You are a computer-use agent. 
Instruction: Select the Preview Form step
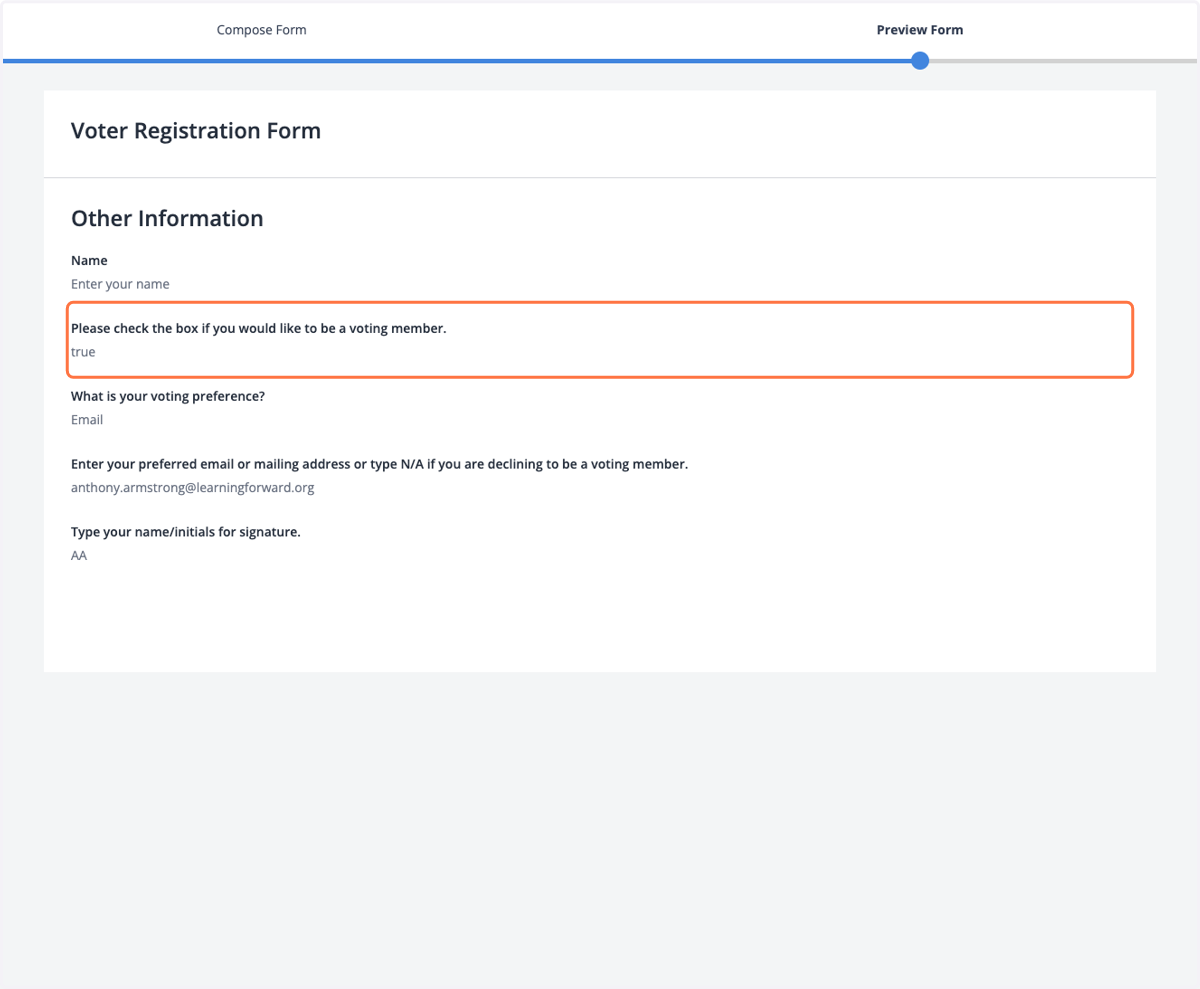point(920,30)
